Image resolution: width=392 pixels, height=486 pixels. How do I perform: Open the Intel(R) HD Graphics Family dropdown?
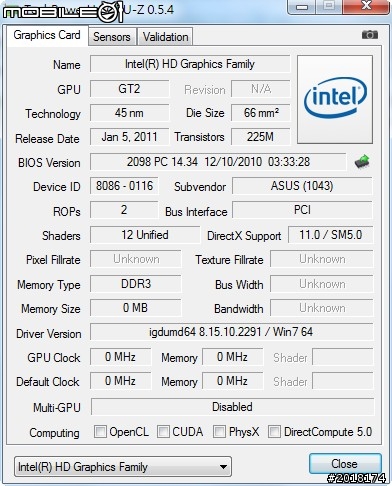[123, 467]
